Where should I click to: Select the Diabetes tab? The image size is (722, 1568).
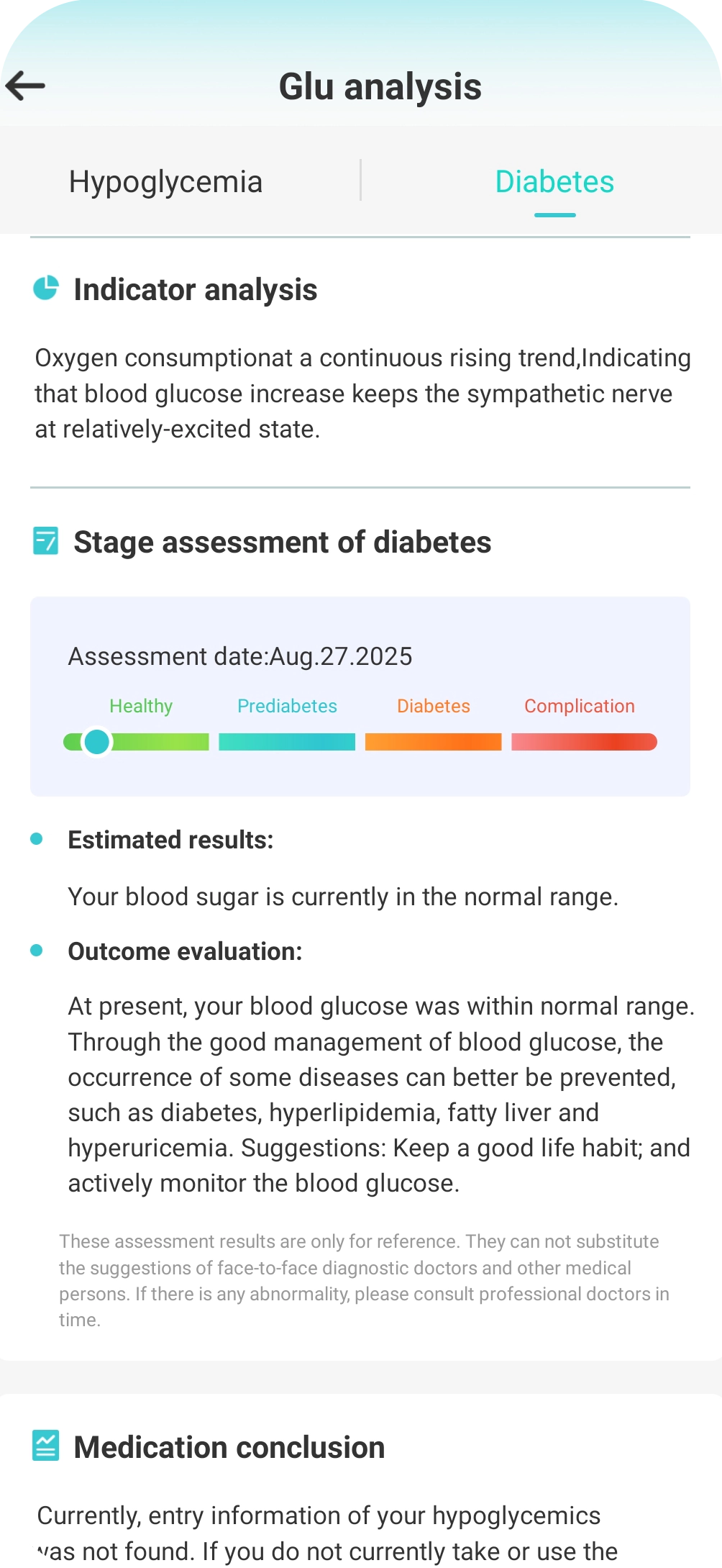tap(554, 182)
